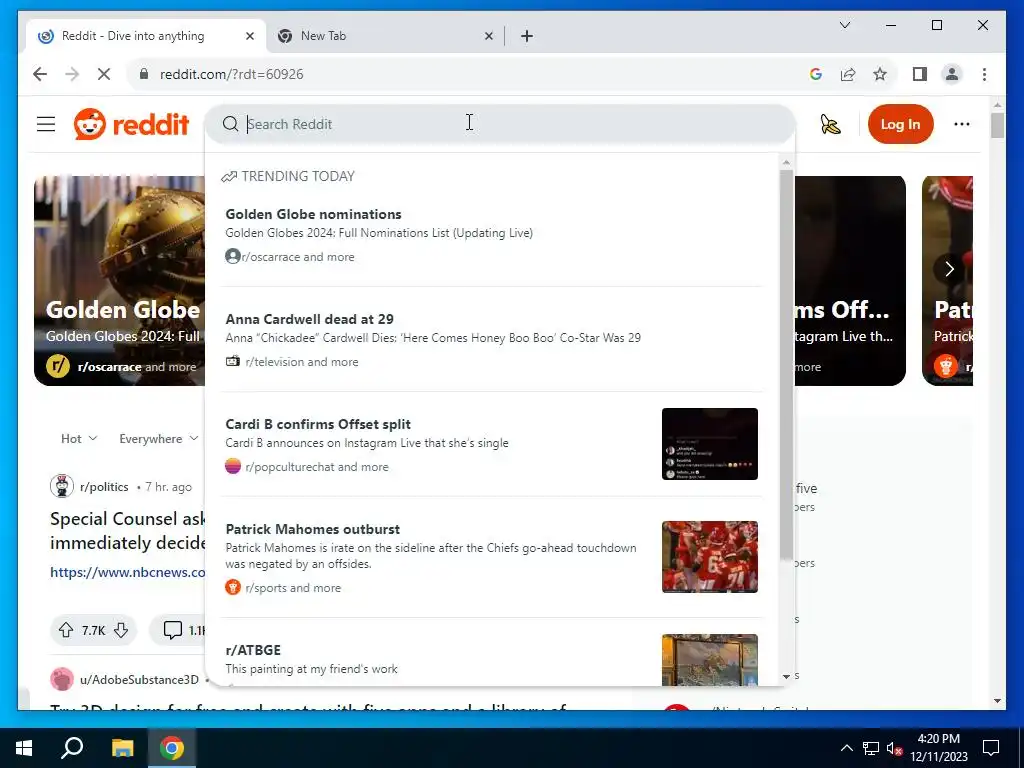Stop loading the page
The height and width of the screenshot is (768, 1024).
click(x=104, y=74)
